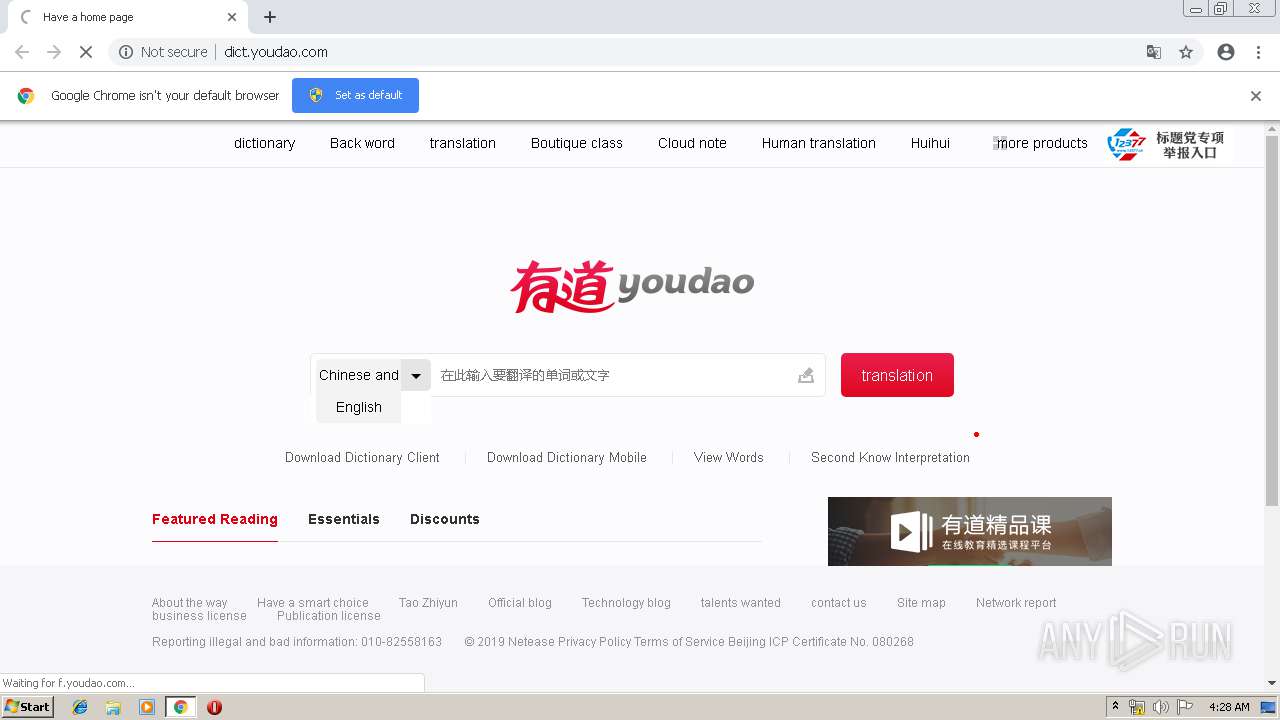Select the English dropdown option
Viewport: 1280px width, 720px height.
coord(359,407)
